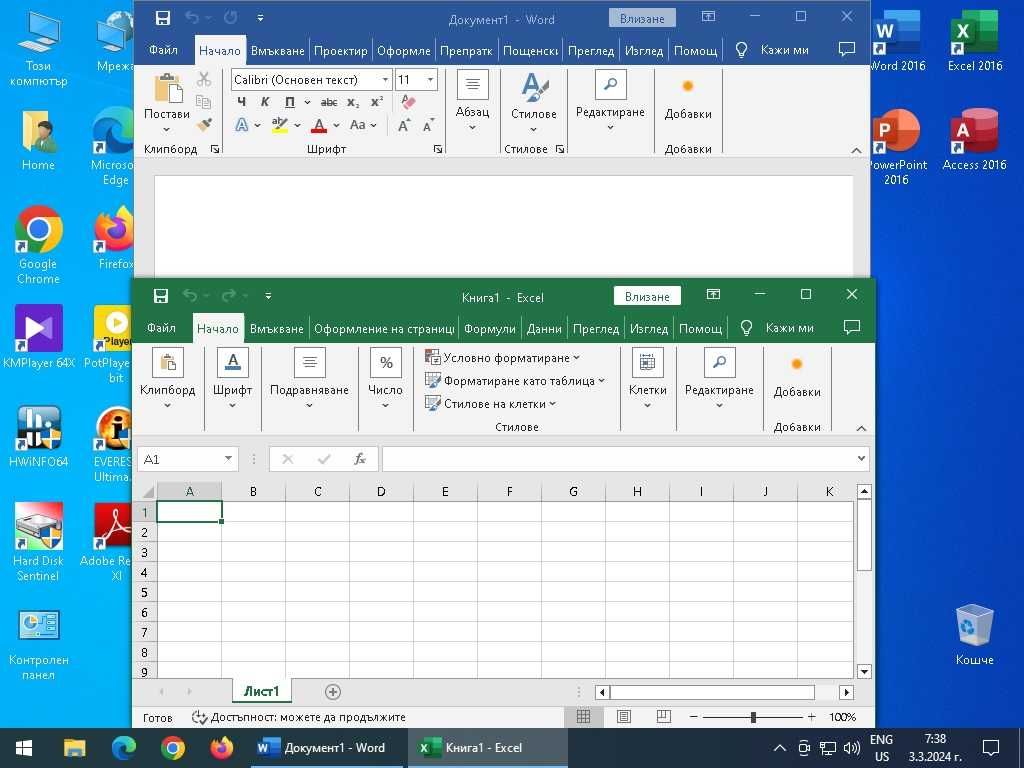Screen dimensions: 1024x768
Task: Click Excel's Select All corner triangle
Action: pos(147,491)
